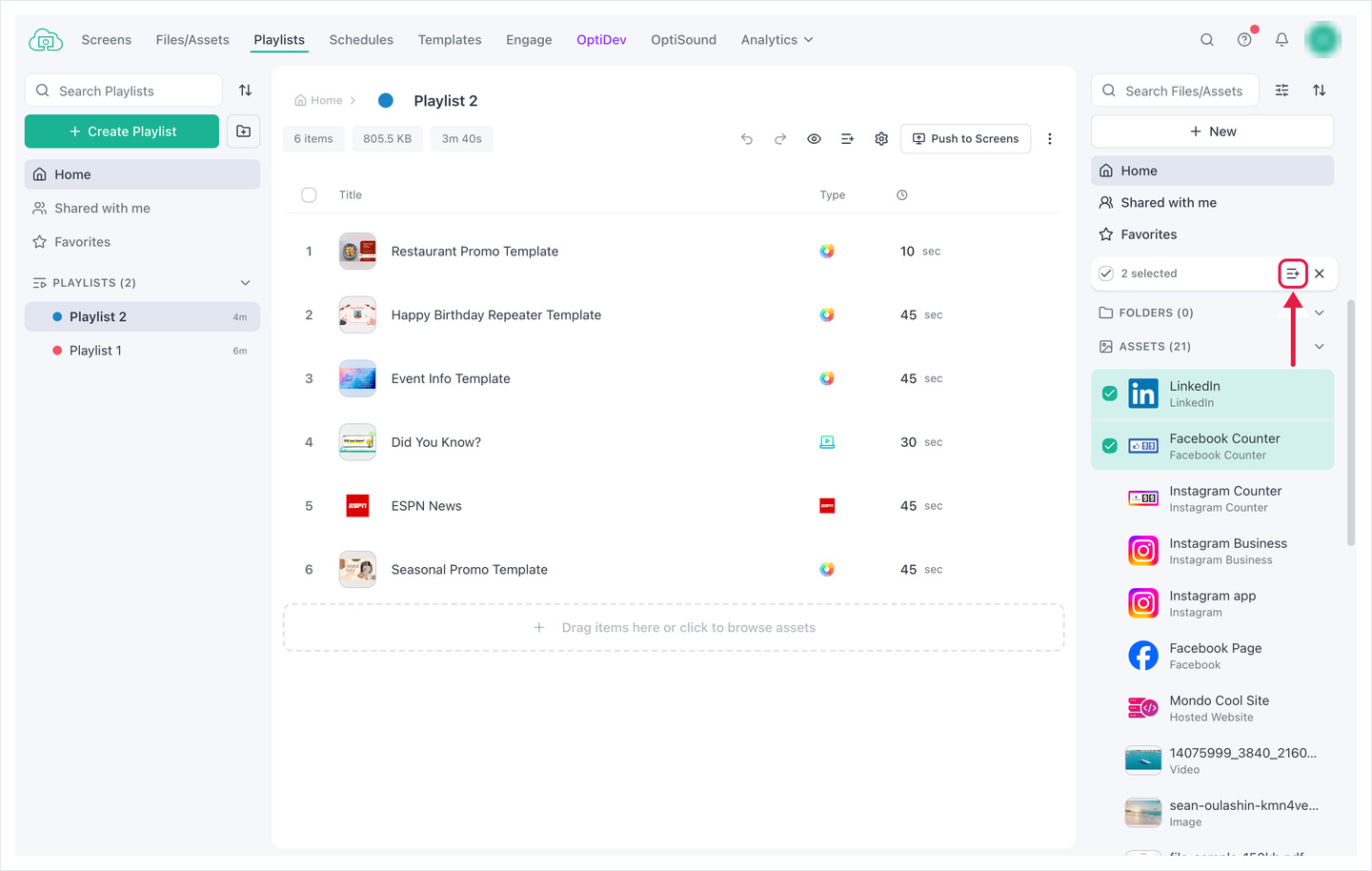Open the Analytics dropdown menu
This screenshot has width=1372, height=871.
coord(777,40)
